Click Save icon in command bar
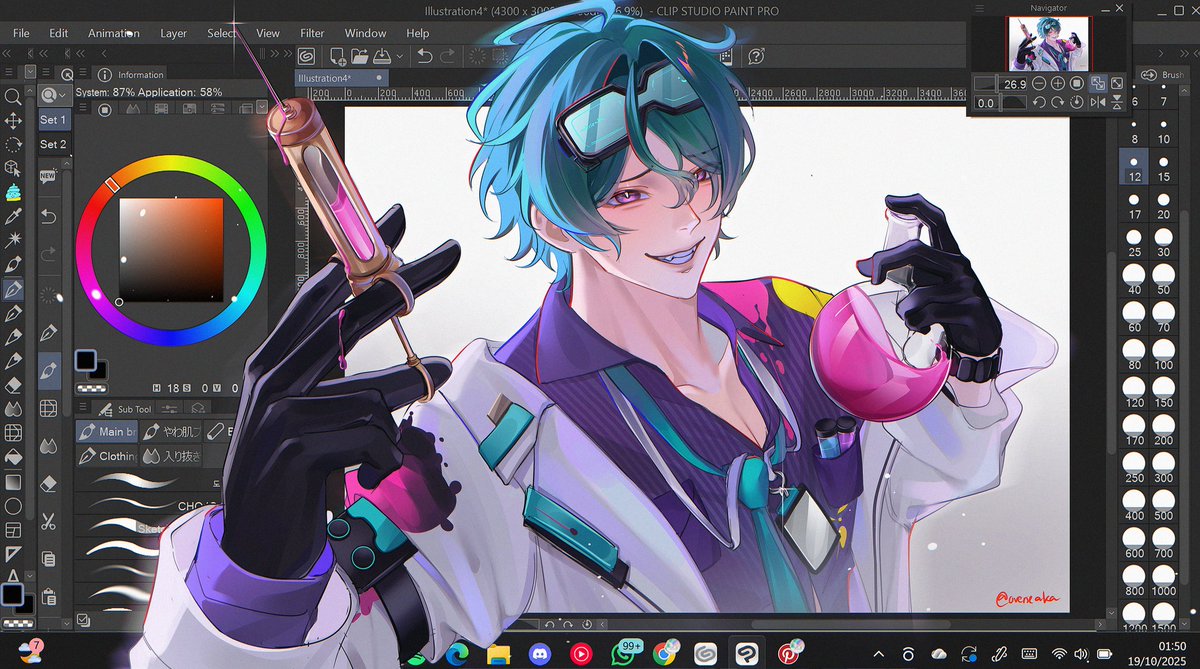 coord(383,57)
